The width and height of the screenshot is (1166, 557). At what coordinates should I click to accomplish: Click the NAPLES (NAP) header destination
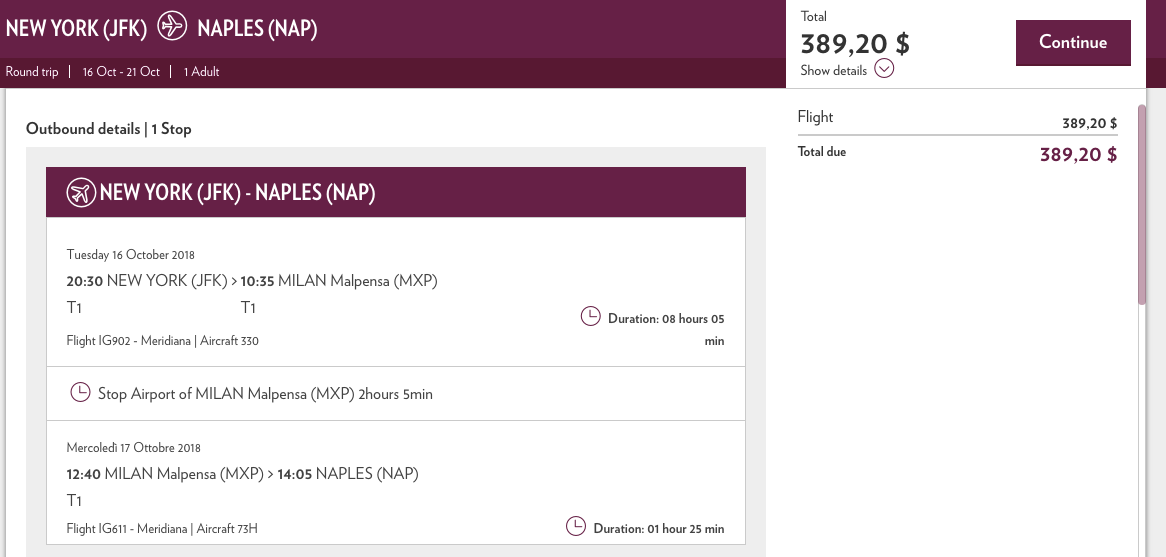(x=257, y=28)
